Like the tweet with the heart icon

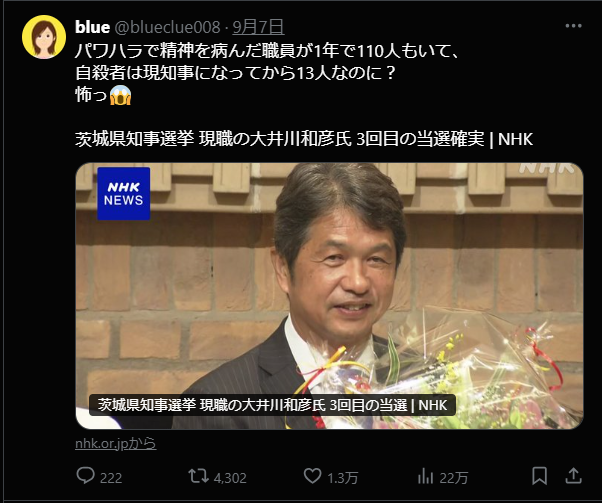click(x=311, y=476)
